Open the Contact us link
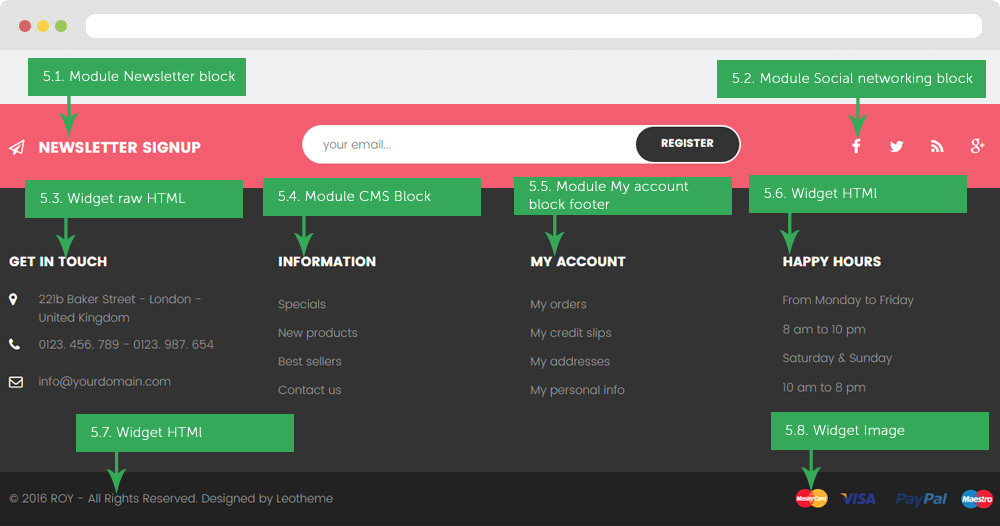This screenshot has height=526, width=1000. pos(309,390)
